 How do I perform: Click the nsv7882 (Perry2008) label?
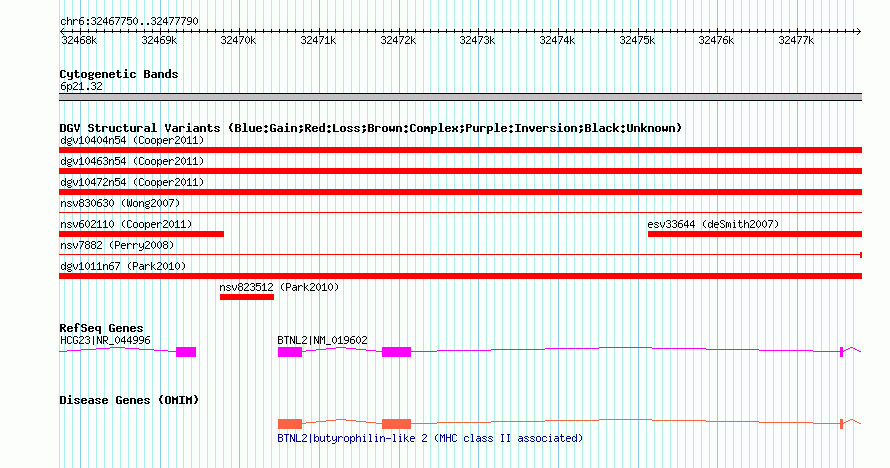117,245
